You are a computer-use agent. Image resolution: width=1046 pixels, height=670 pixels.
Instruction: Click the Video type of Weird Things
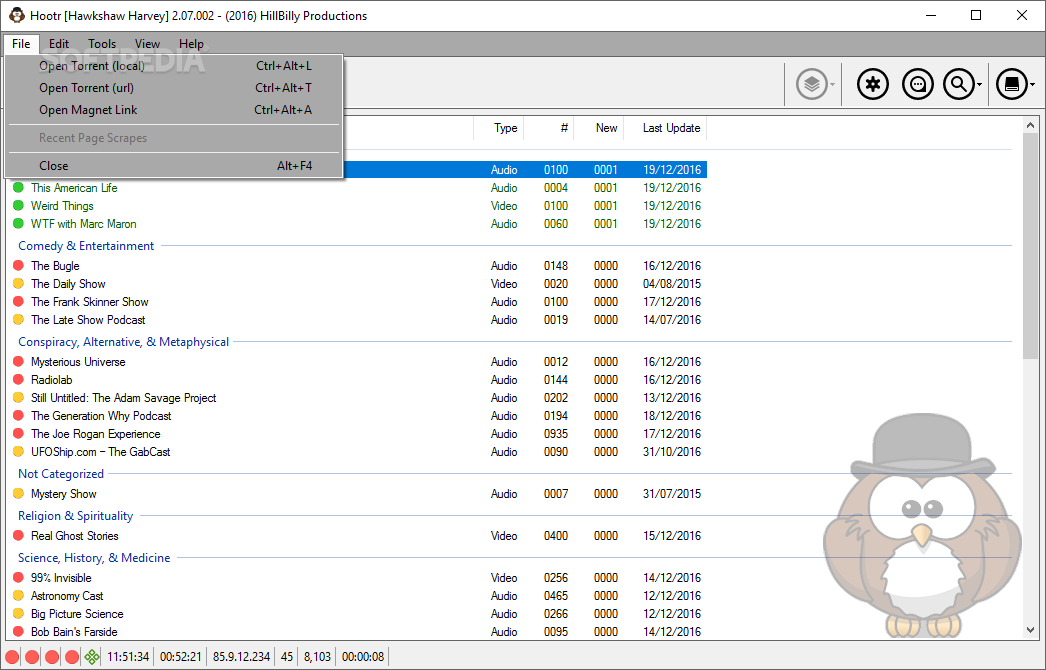click(504, 206)
